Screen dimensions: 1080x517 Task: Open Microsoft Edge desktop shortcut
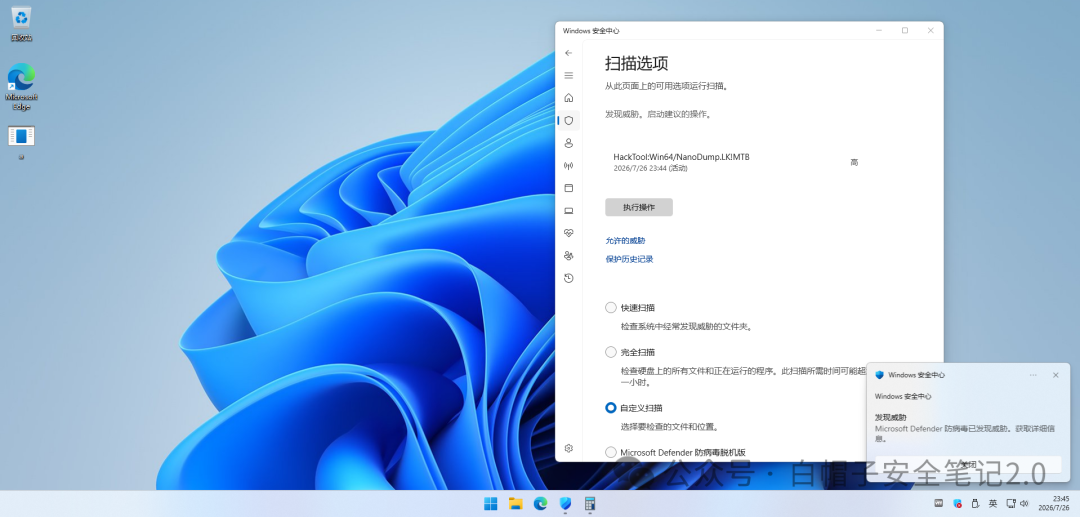21,87
